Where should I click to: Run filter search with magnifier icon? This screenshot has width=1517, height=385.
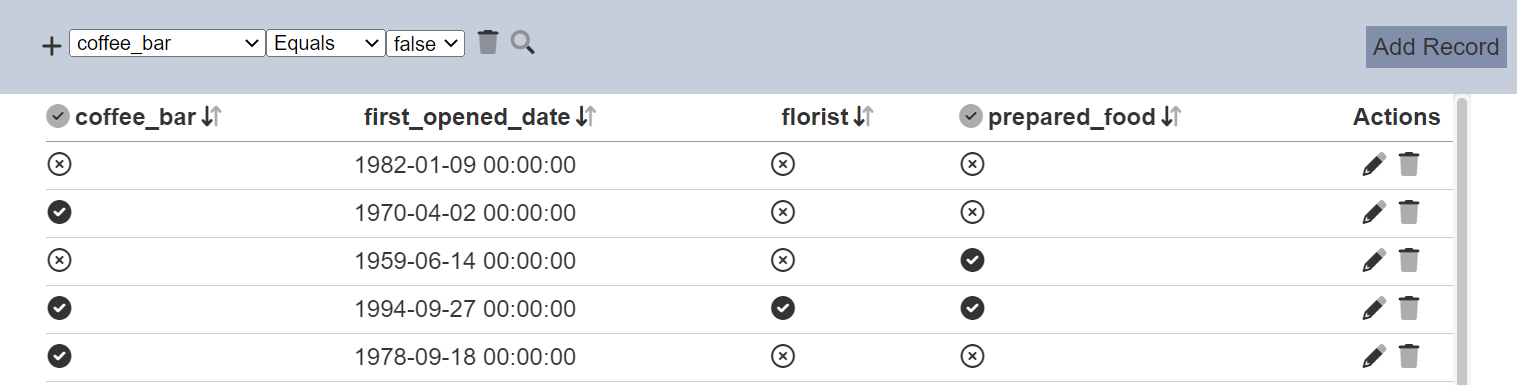(523, 42)
